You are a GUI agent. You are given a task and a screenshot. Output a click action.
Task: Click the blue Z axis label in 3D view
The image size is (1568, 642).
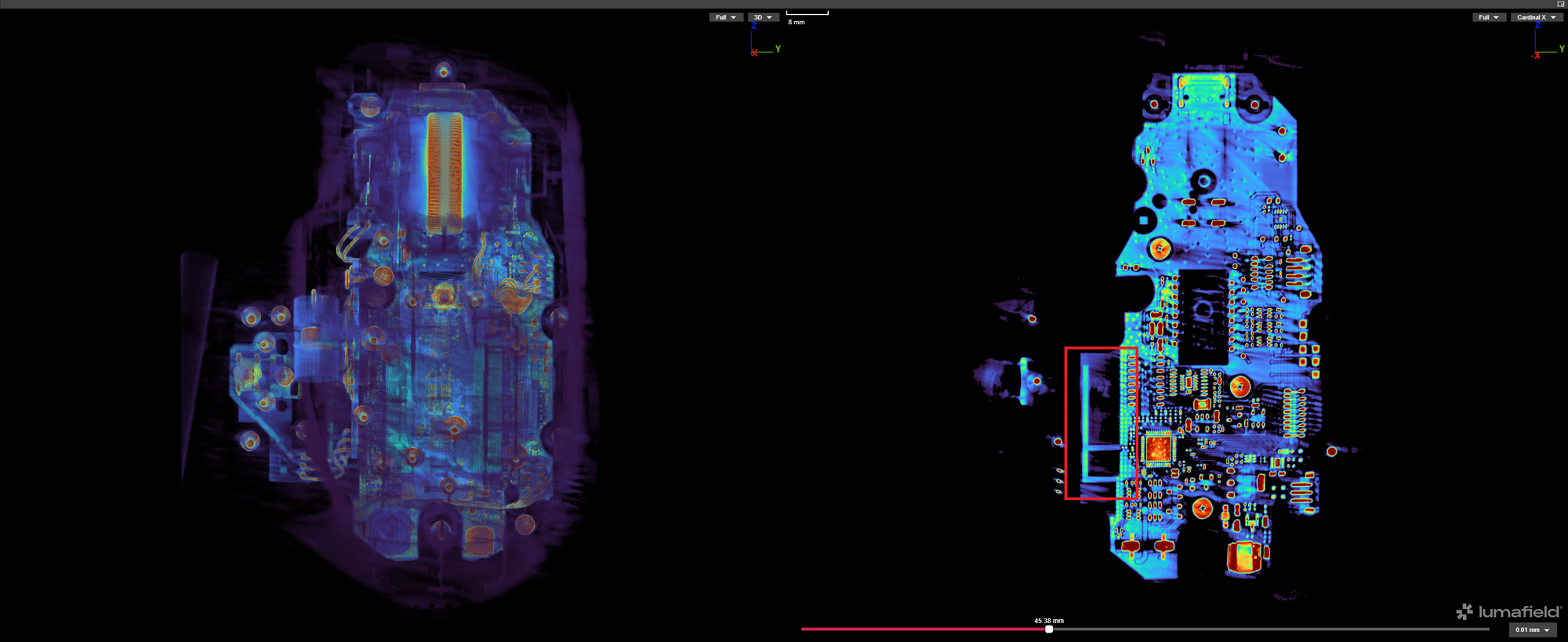(x=753, y=26)
